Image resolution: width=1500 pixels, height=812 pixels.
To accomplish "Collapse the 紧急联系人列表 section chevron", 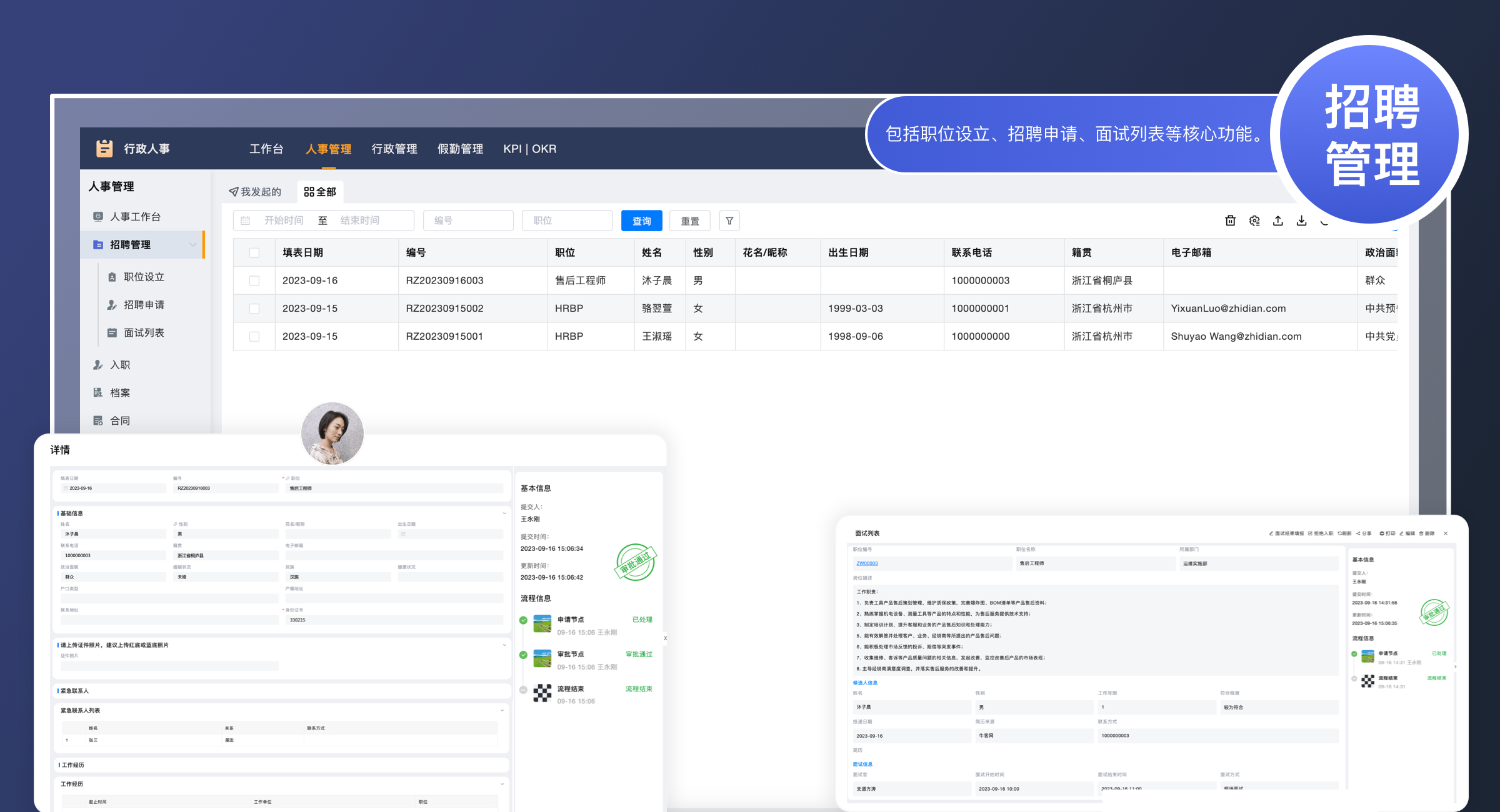I will pos(502,711).
